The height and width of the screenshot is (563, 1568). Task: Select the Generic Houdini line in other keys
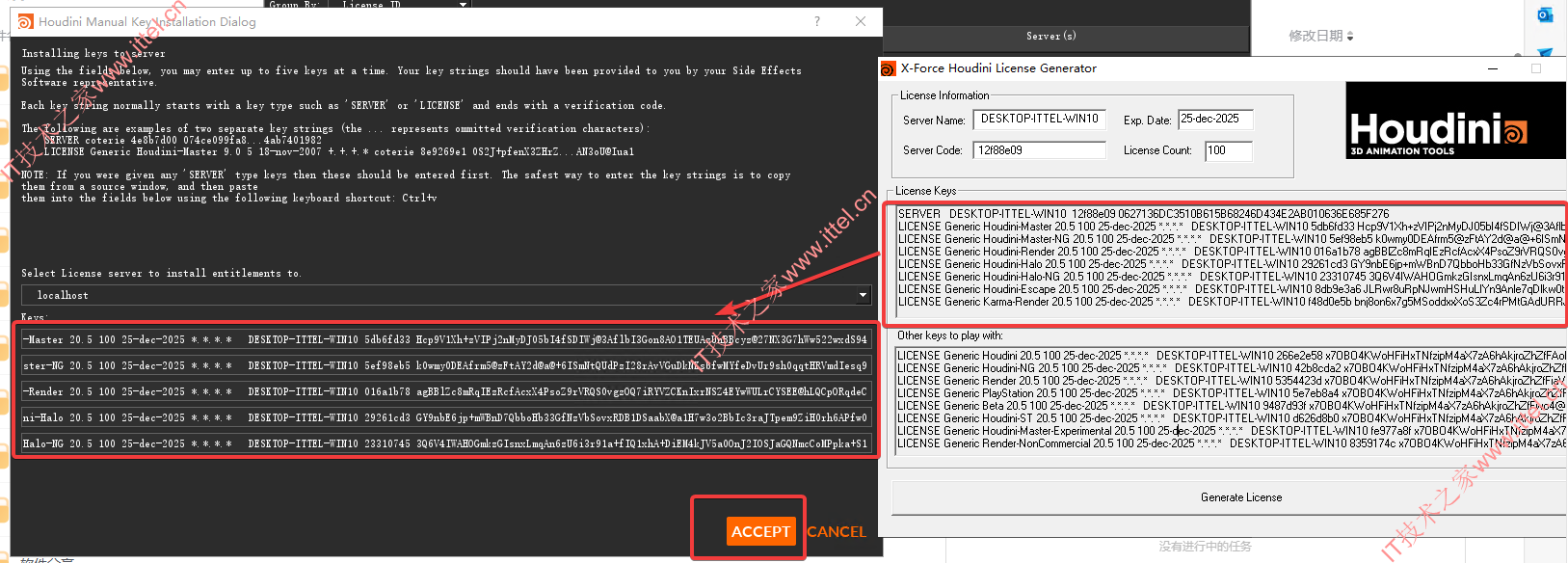click(x=1232, y=356)
